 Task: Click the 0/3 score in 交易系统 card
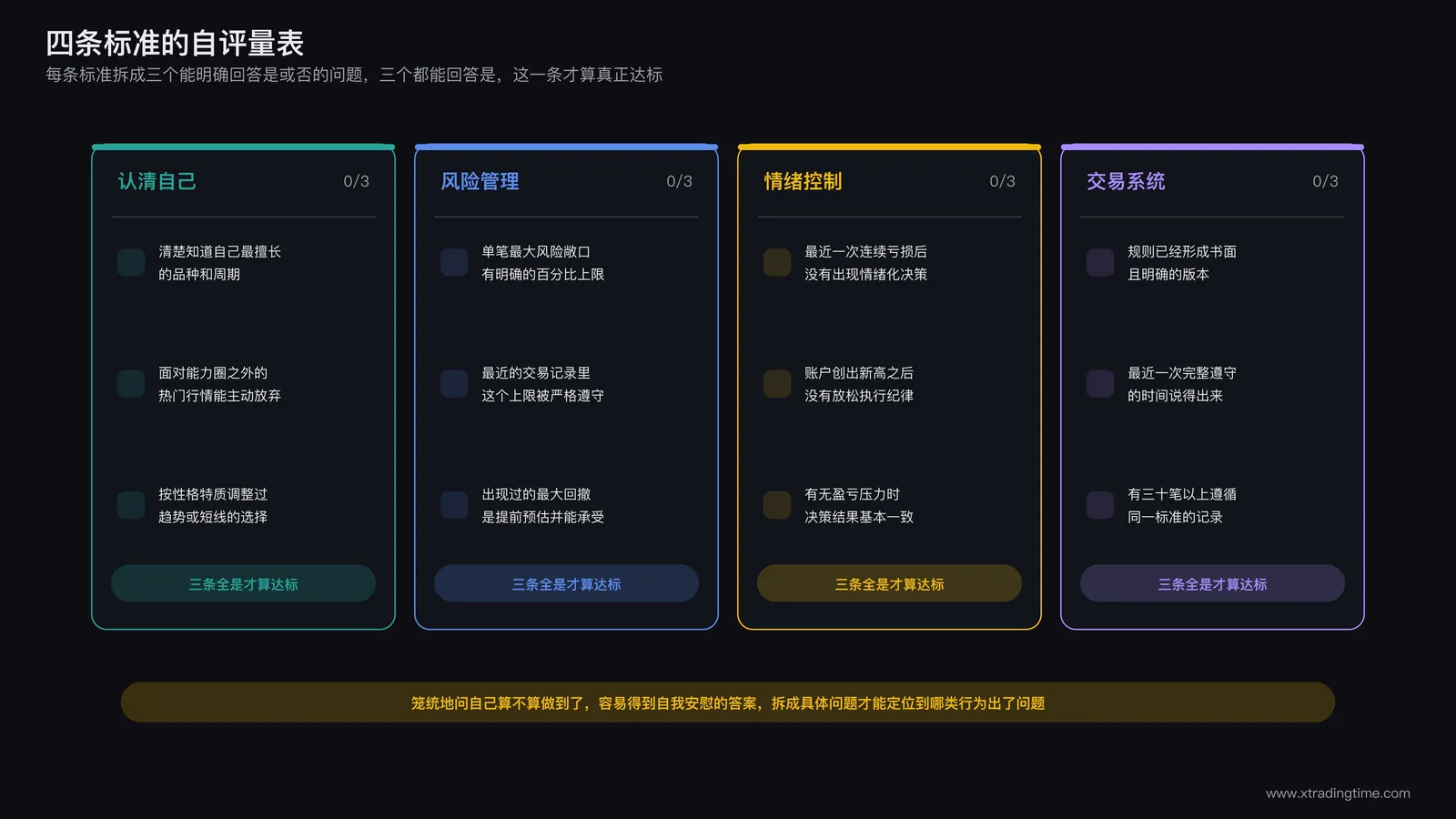pos(1326,181)
